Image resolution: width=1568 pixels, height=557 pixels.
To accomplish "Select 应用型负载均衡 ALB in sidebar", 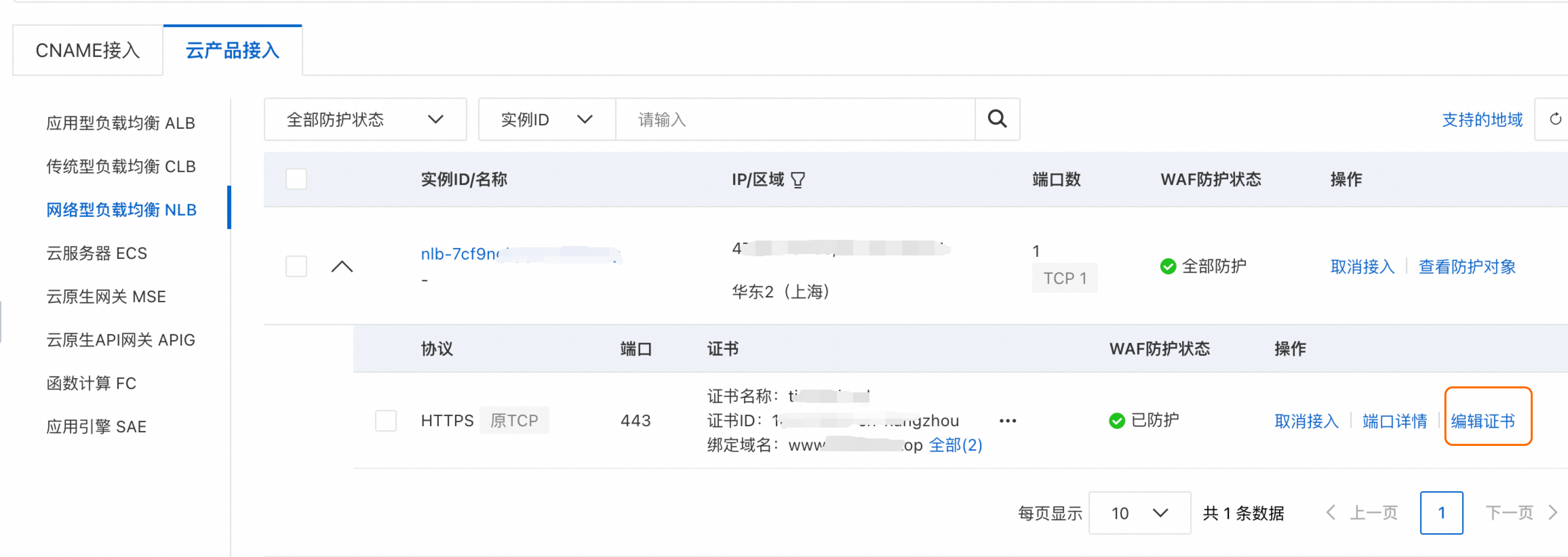I will click(120, 123).
